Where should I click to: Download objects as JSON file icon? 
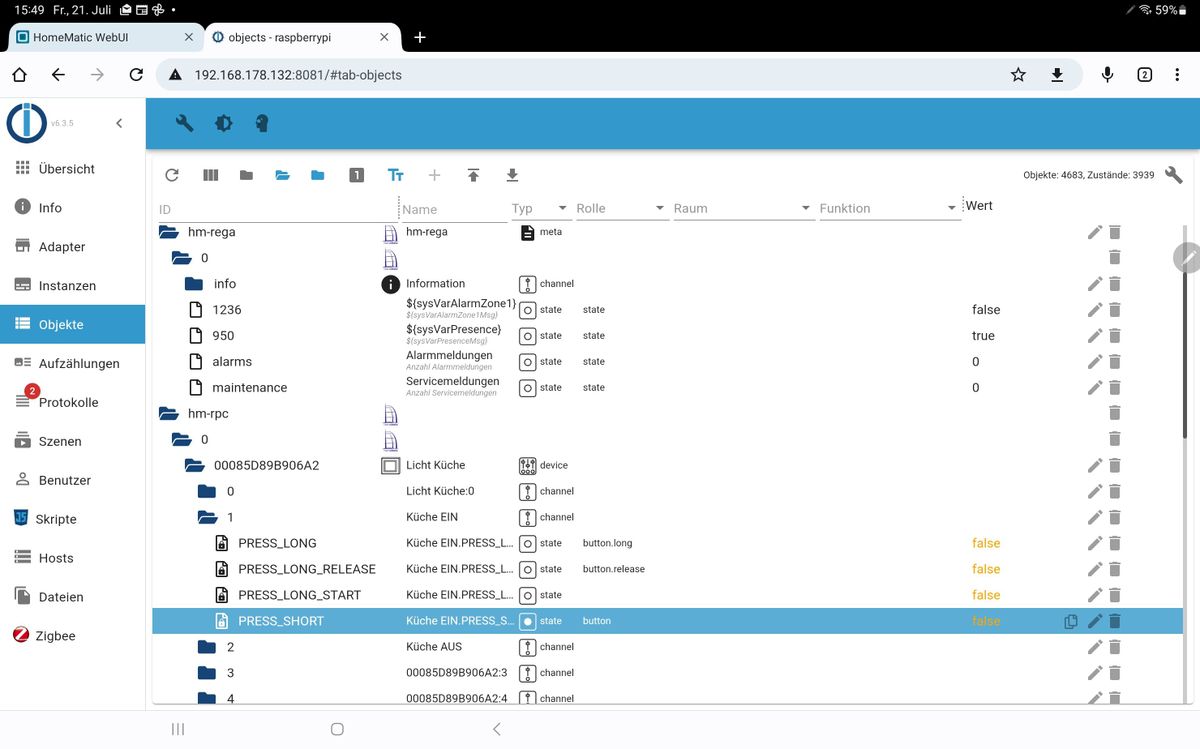coord(512,175)
